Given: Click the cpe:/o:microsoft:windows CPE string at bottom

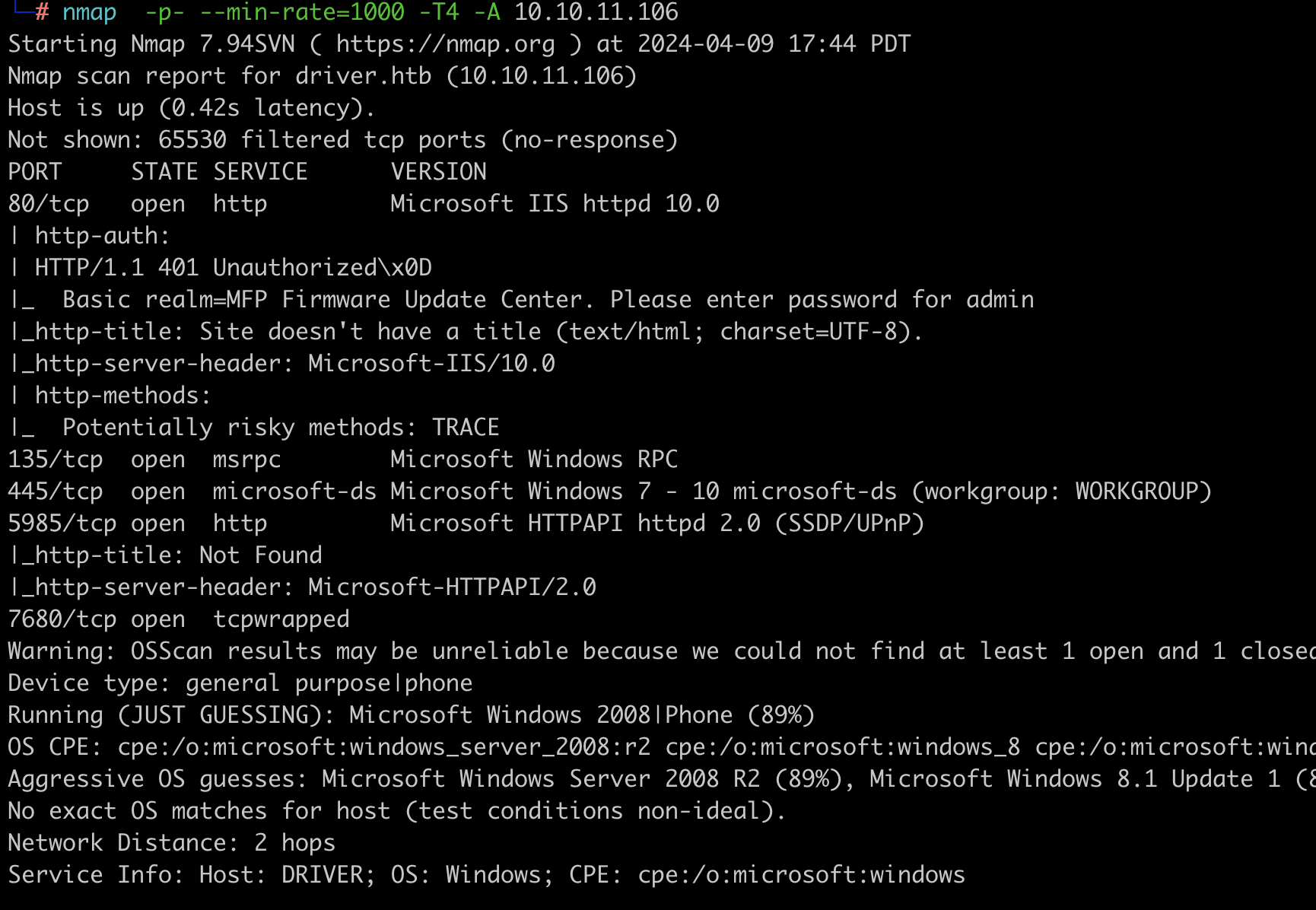Looking at the screenshot, I should pos(801,875).
